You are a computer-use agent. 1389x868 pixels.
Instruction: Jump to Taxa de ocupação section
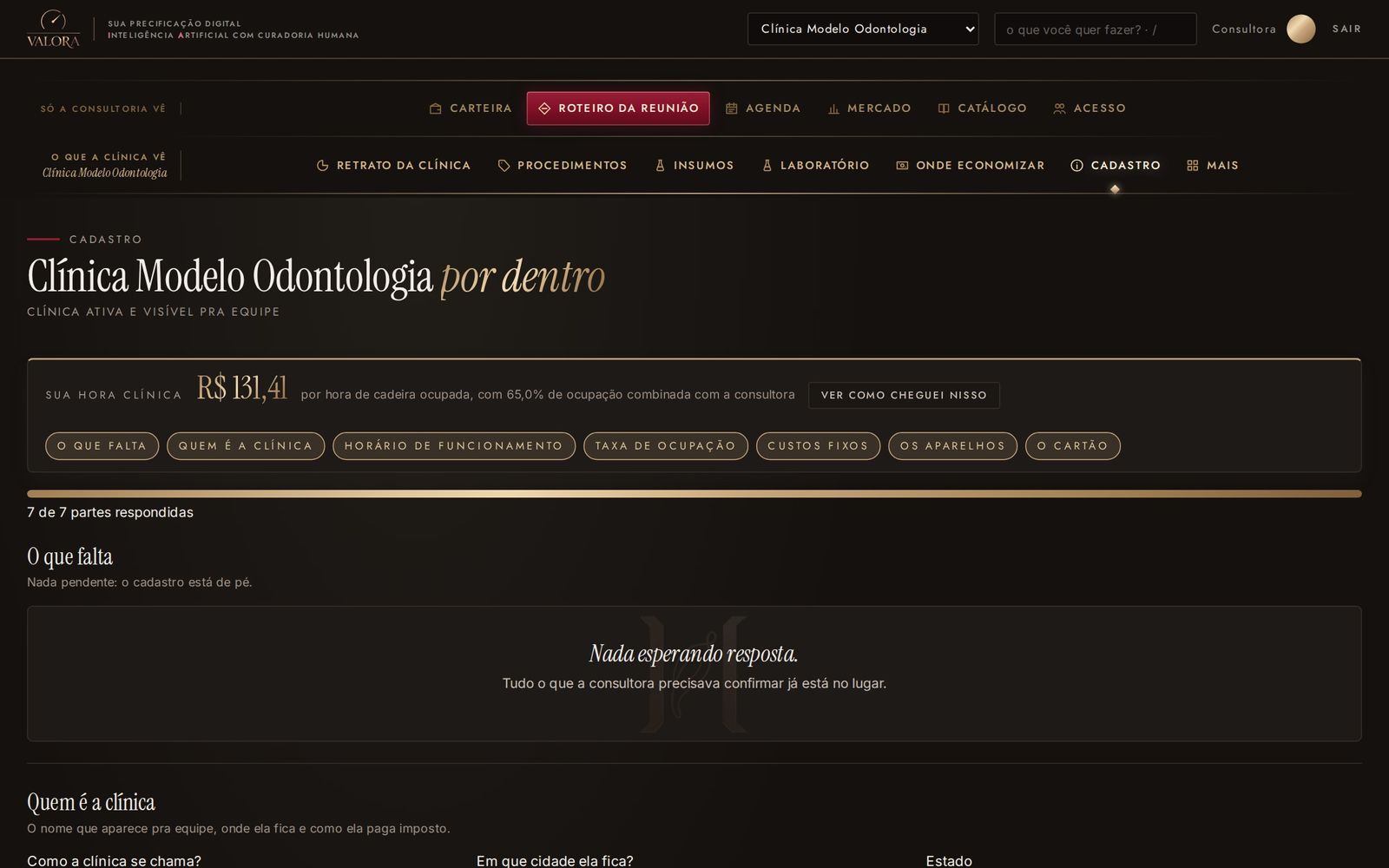[666, 446]
